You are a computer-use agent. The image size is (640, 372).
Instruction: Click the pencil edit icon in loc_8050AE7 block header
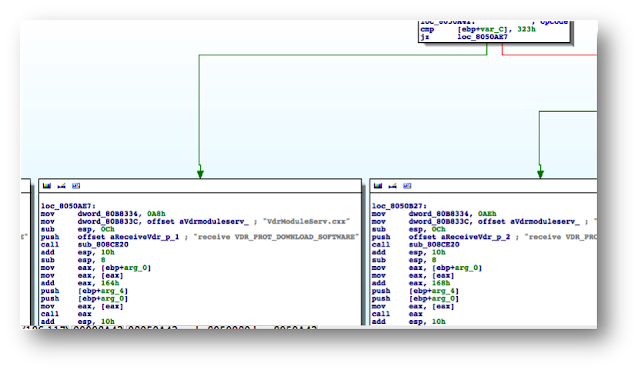tap(62, 186)
